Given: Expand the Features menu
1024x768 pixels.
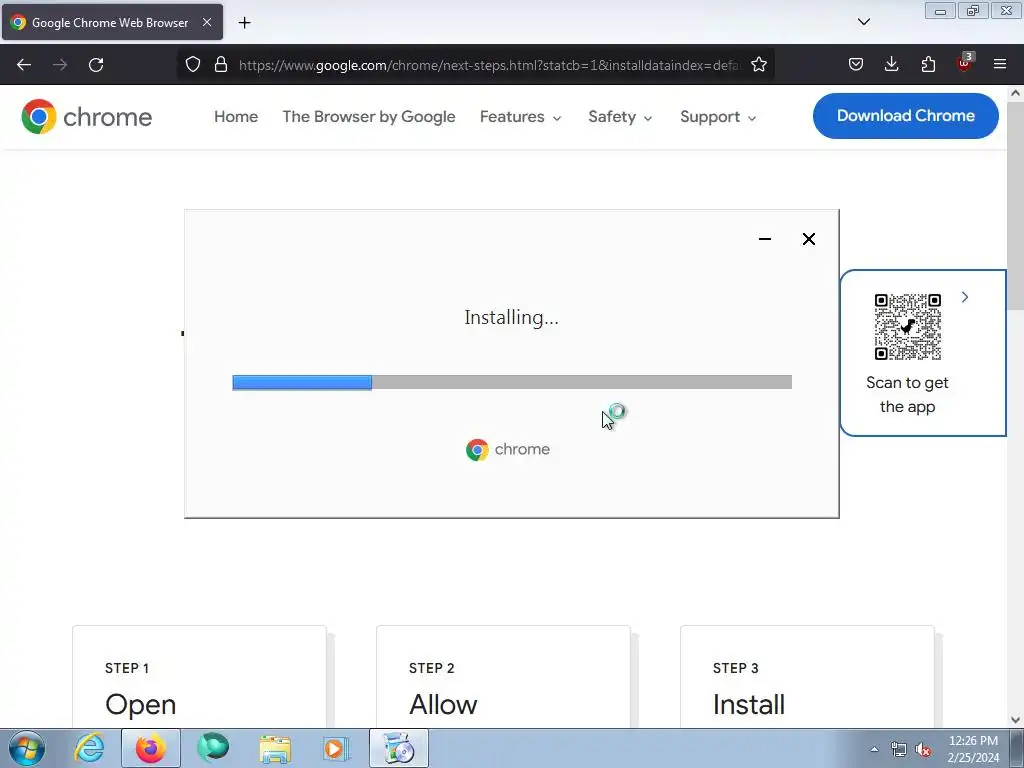Looking at the screenshot, I should pyautogui.click(x=520, y=117).
